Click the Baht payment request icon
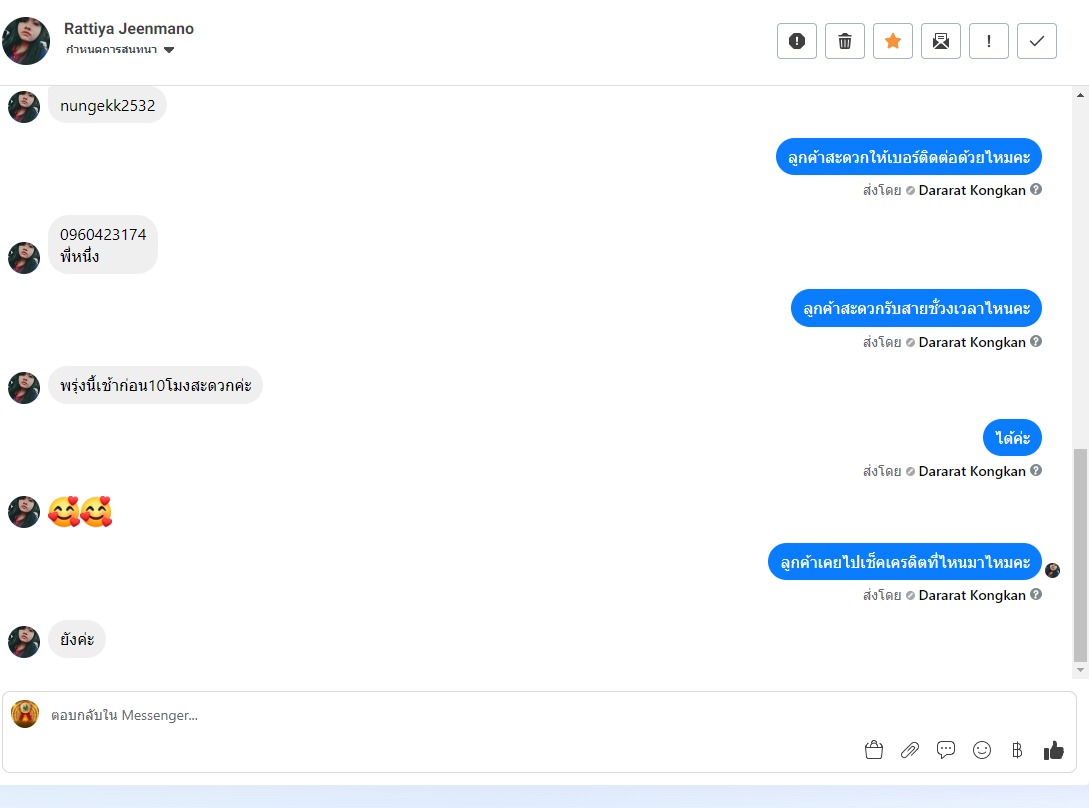 click(1017, 750)
